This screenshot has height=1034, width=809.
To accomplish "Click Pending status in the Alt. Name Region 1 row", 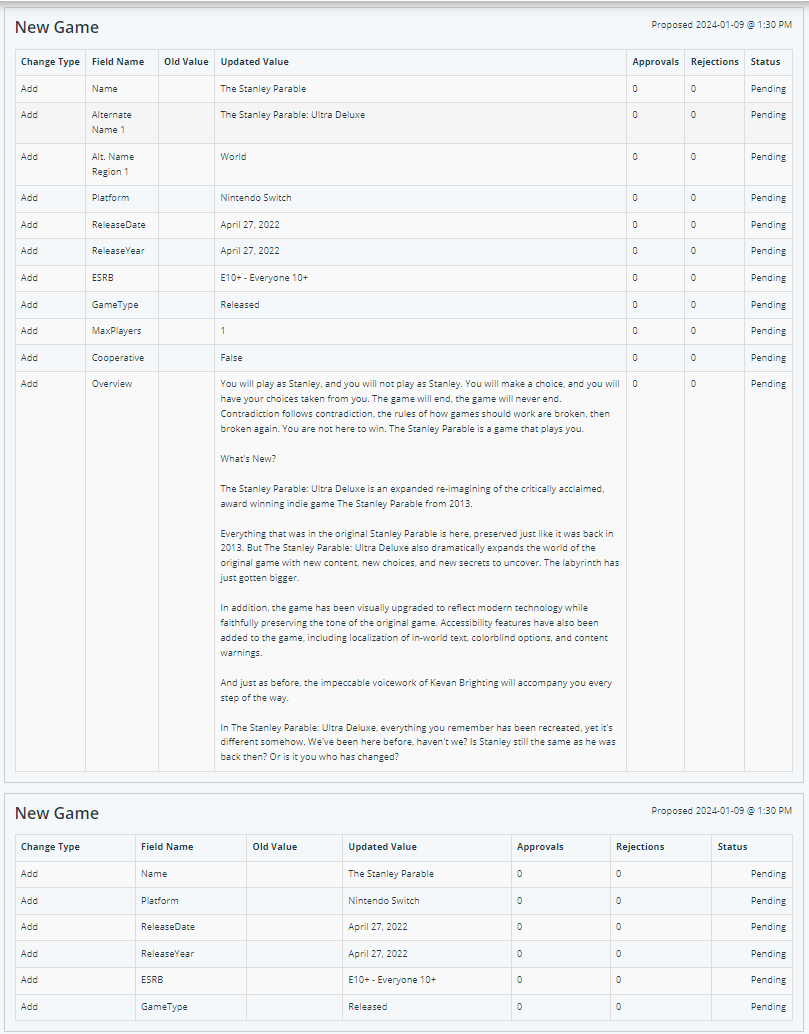I will coord(768,157).
